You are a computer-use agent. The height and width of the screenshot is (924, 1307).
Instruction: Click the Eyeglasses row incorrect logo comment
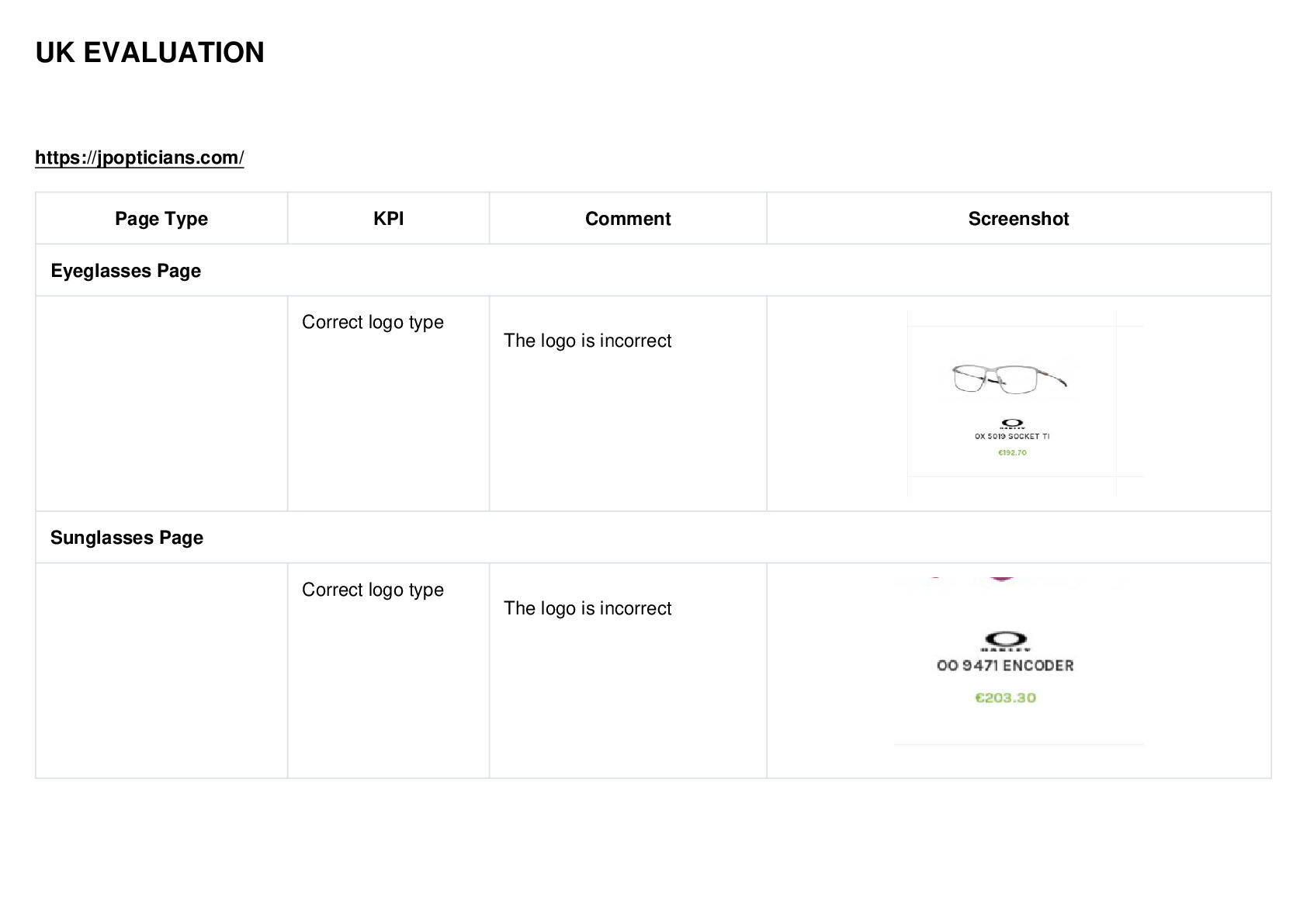tap(588, 341)
